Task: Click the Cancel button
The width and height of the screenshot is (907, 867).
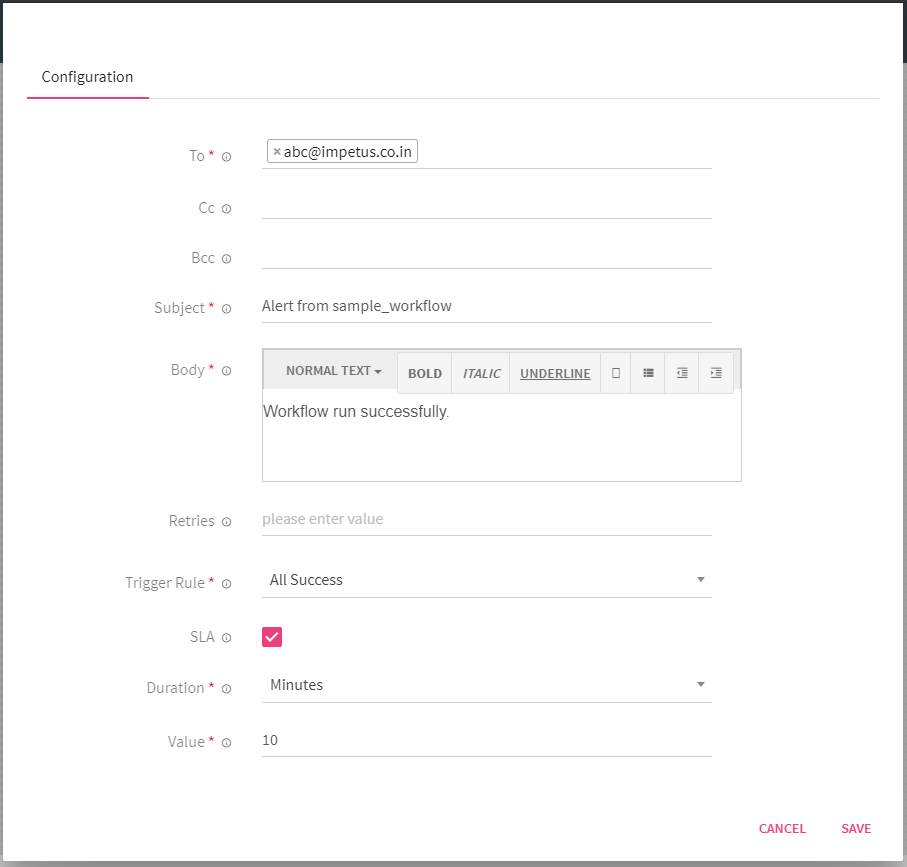Action: [x=782, y=828]
